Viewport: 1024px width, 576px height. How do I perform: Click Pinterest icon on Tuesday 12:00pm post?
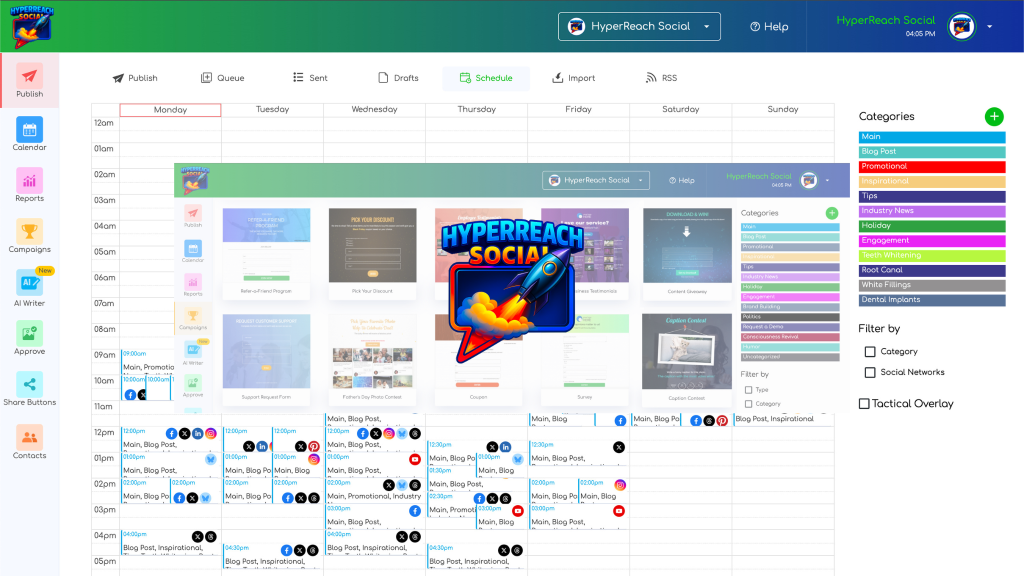(313, 447)
